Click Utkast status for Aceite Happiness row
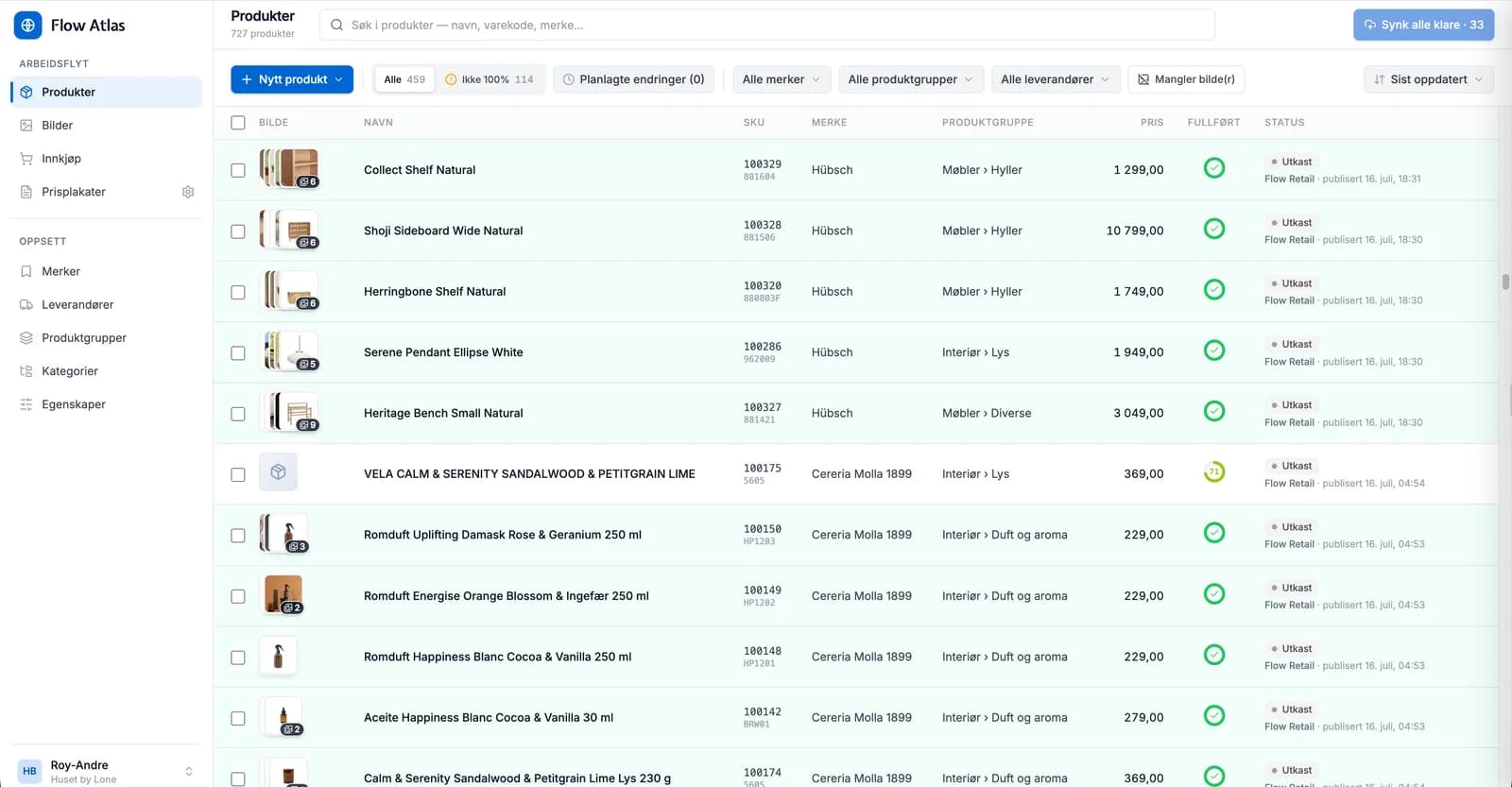 [1292, 710]
